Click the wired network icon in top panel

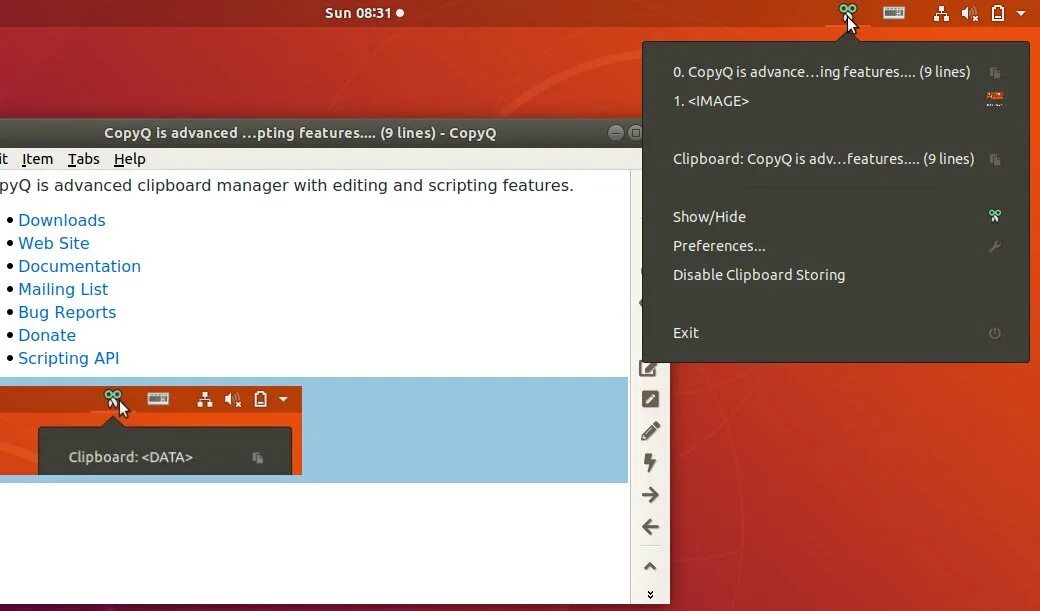941,13
